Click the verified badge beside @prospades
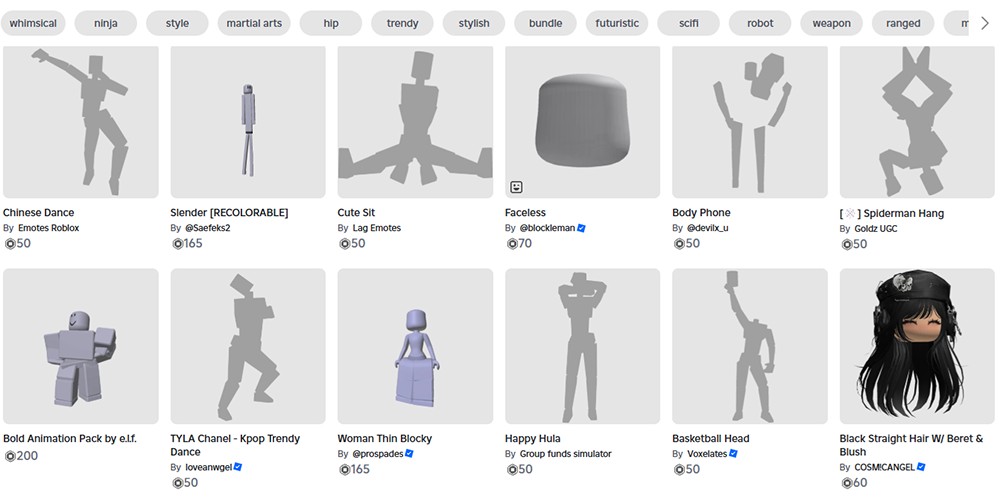 pyautogui.click(x=409, y=454)
